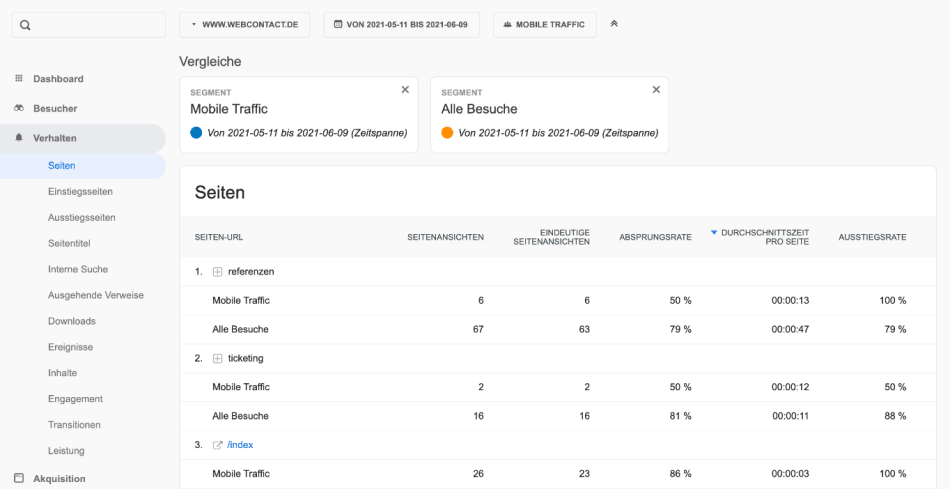Open Transitionen report
This screenshot has width=950, height=489.
point(74,425)
